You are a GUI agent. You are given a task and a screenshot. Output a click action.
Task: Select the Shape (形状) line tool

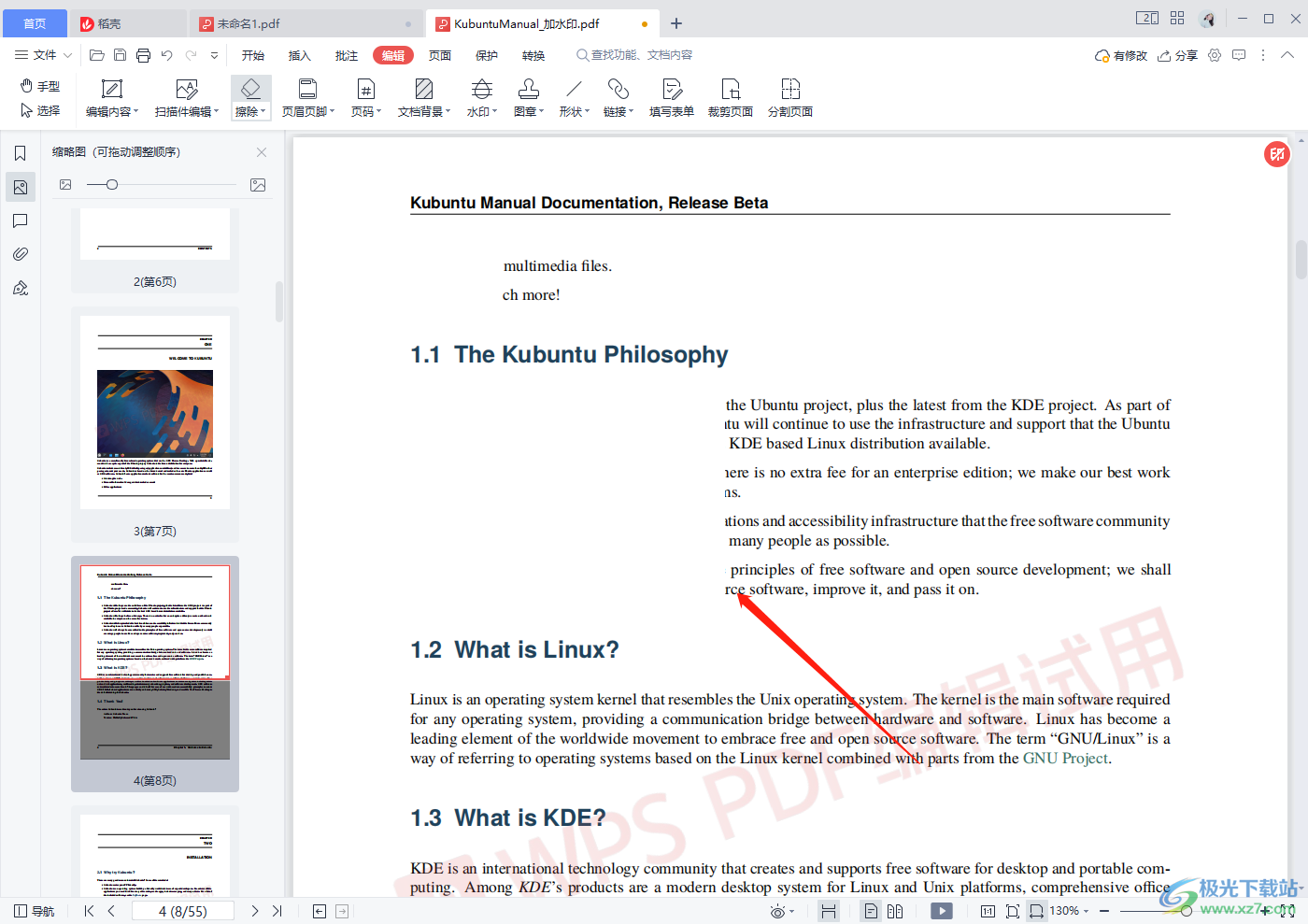pos(574,98)
